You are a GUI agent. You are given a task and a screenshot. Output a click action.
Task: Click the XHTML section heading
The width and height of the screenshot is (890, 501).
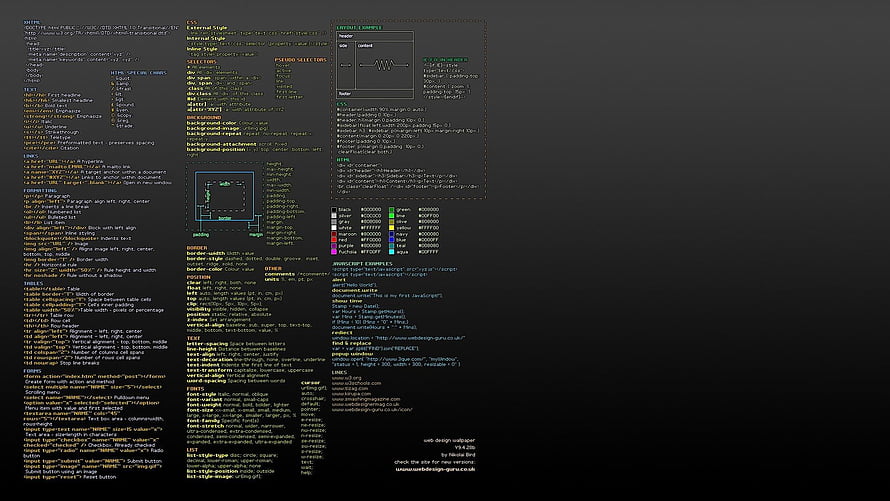[x=32, y=22]
